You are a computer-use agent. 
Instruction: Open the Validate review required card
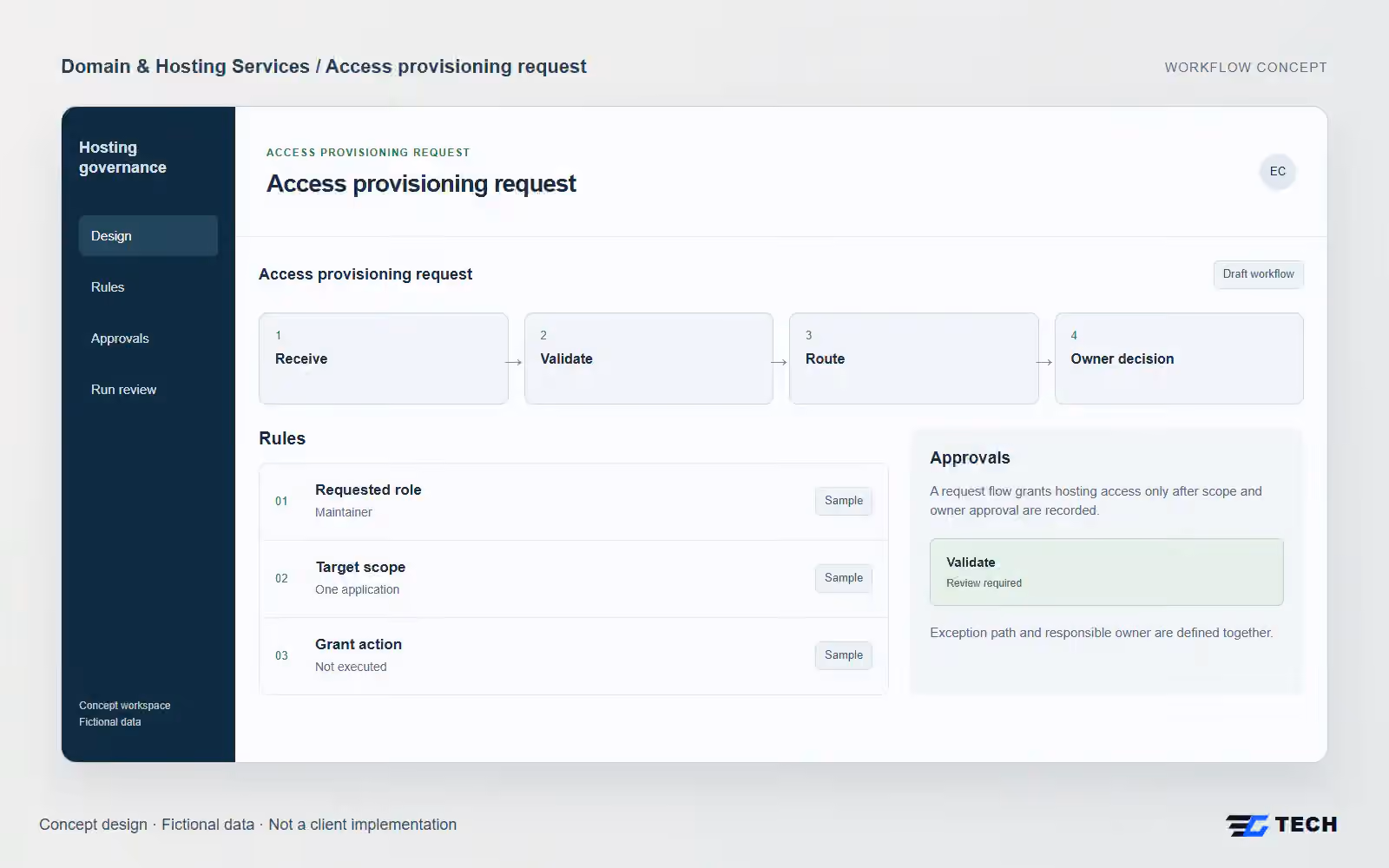(x=1106, y=572)
